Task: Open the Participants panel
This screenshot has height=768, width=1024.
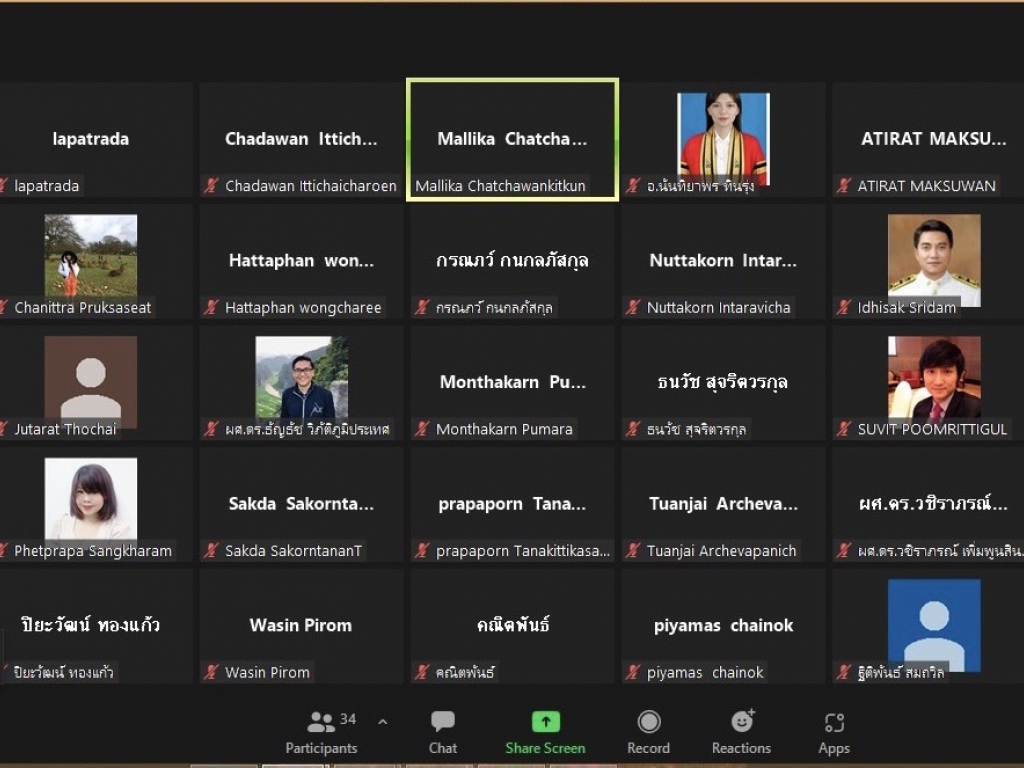Action: (320, 732)
